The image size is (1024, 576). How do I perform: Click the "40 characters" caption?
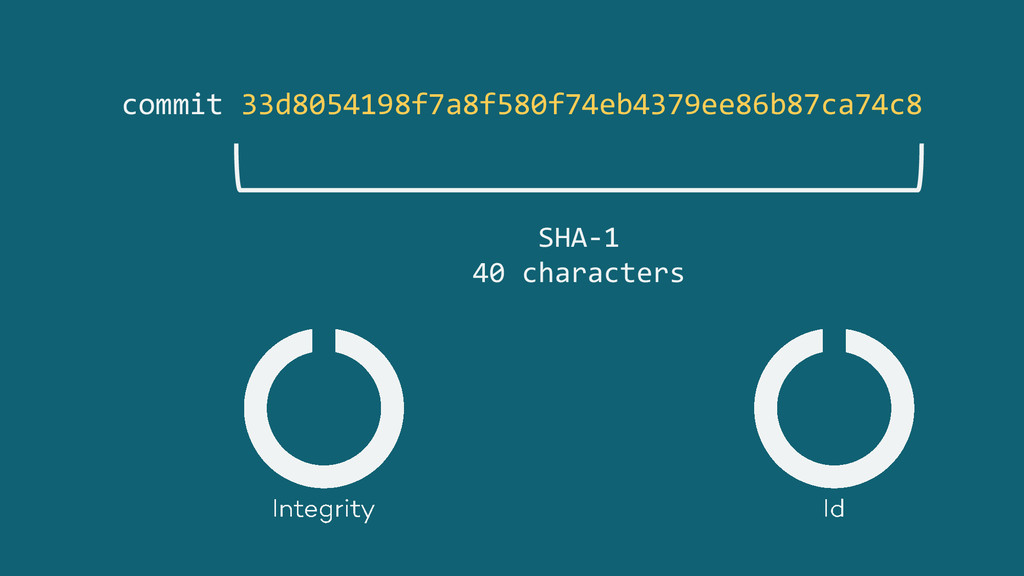[578, 272]
